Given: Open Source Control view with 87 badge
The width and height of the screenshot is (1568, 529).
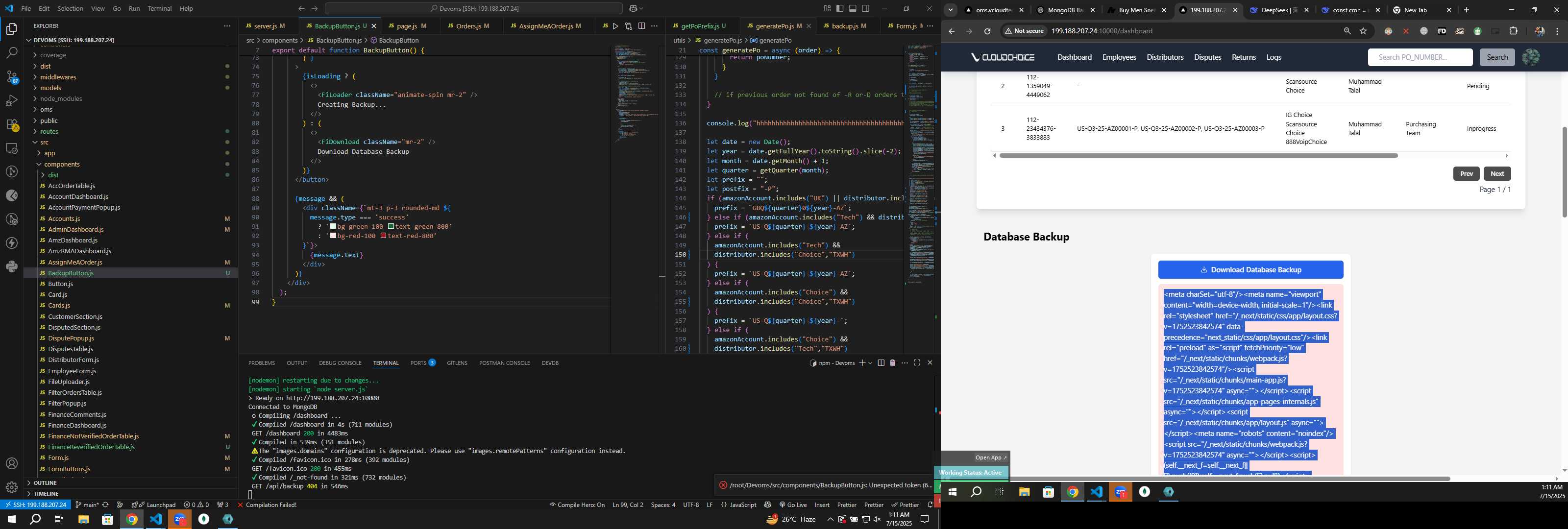Looking at the screenshot, I should click(12, 77).
